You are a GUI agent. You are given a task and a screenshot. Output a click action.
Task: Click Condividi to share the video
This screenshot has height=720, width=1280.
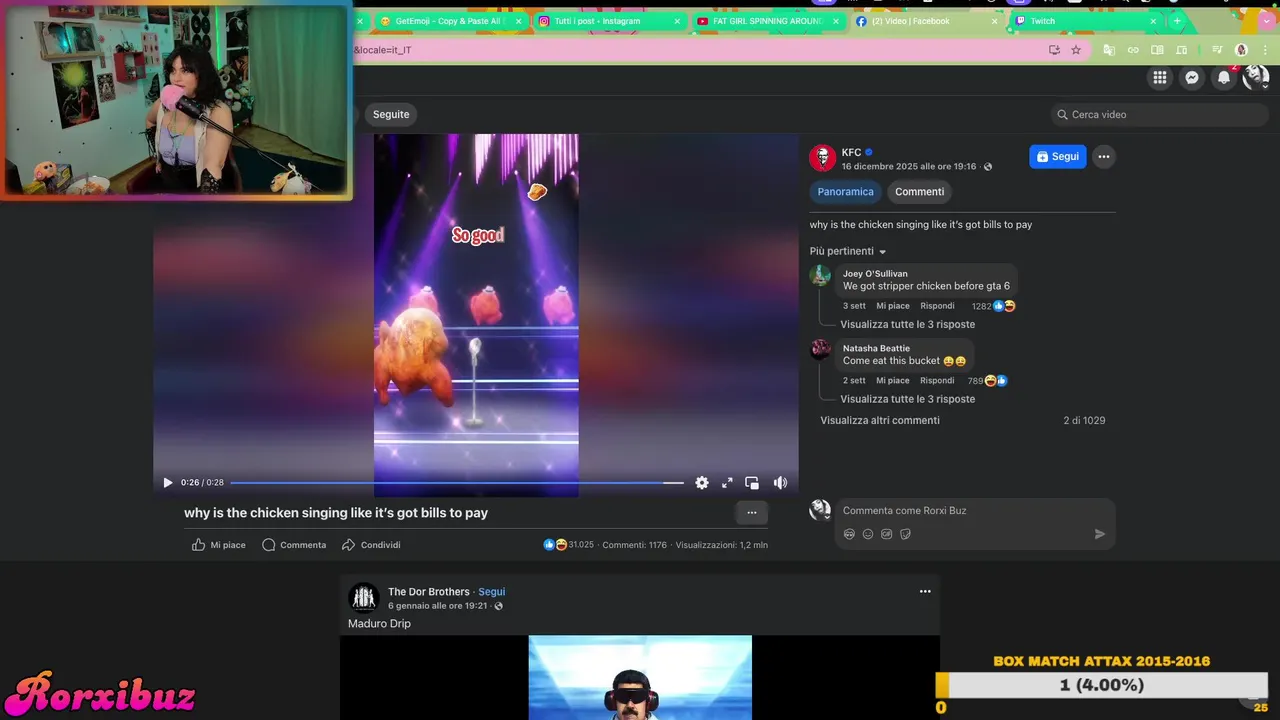point(371,545)
